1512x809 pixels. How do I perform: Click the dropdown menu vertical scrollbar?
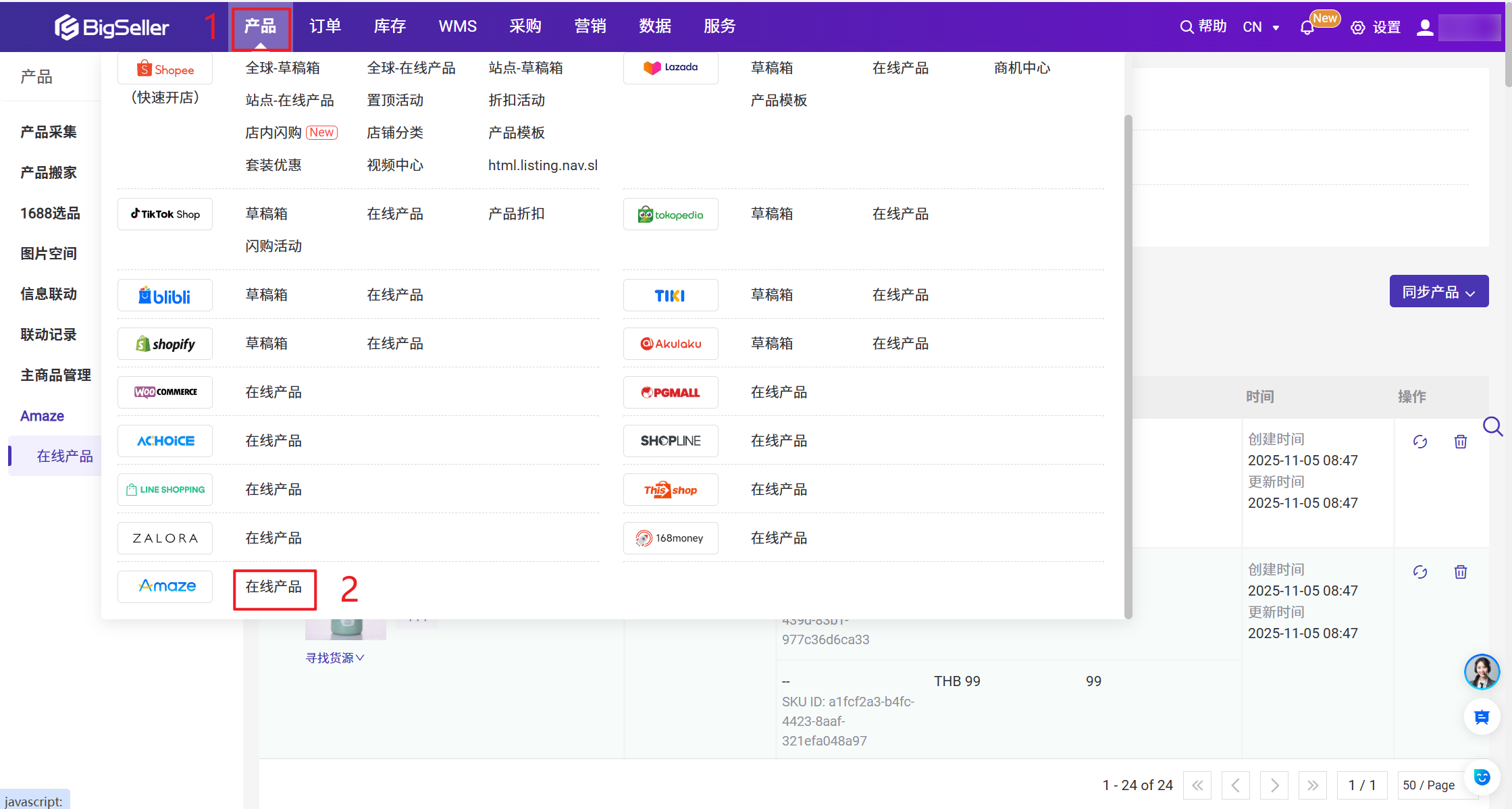(x=1128, y=365)
